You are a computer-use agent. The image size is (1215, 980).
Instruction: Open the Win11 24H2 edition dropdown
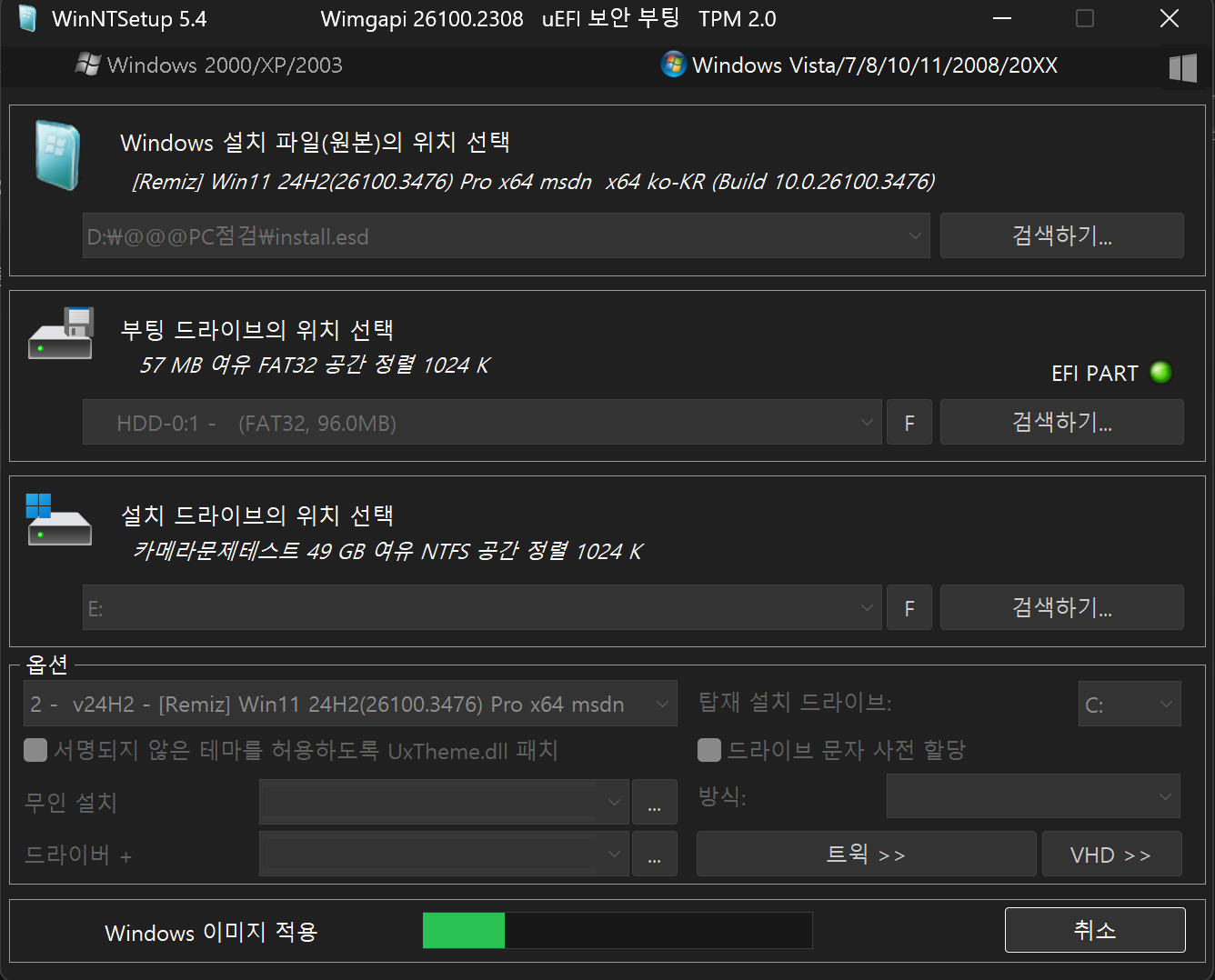[350, 704]
